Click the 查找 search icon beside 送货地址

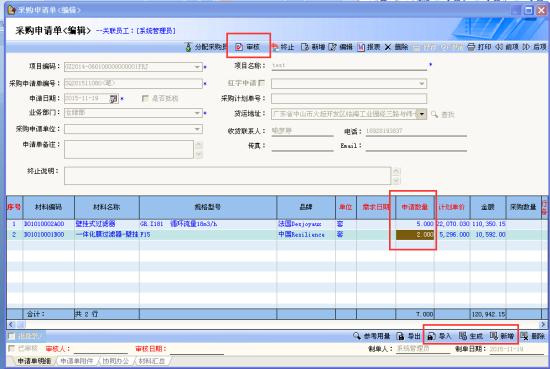(434, 114)
